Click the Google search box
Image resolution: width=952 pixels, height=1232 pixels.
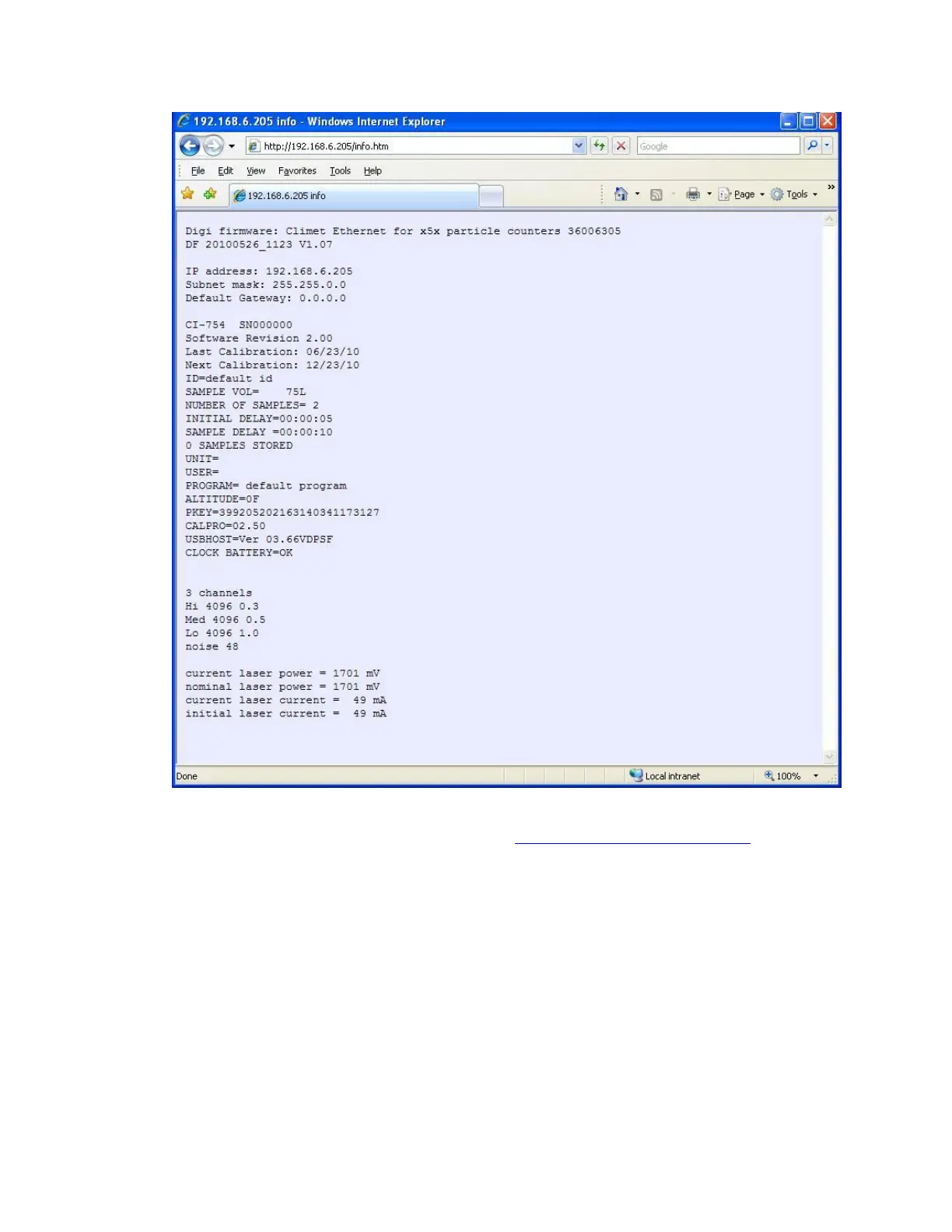click(718, 145)
